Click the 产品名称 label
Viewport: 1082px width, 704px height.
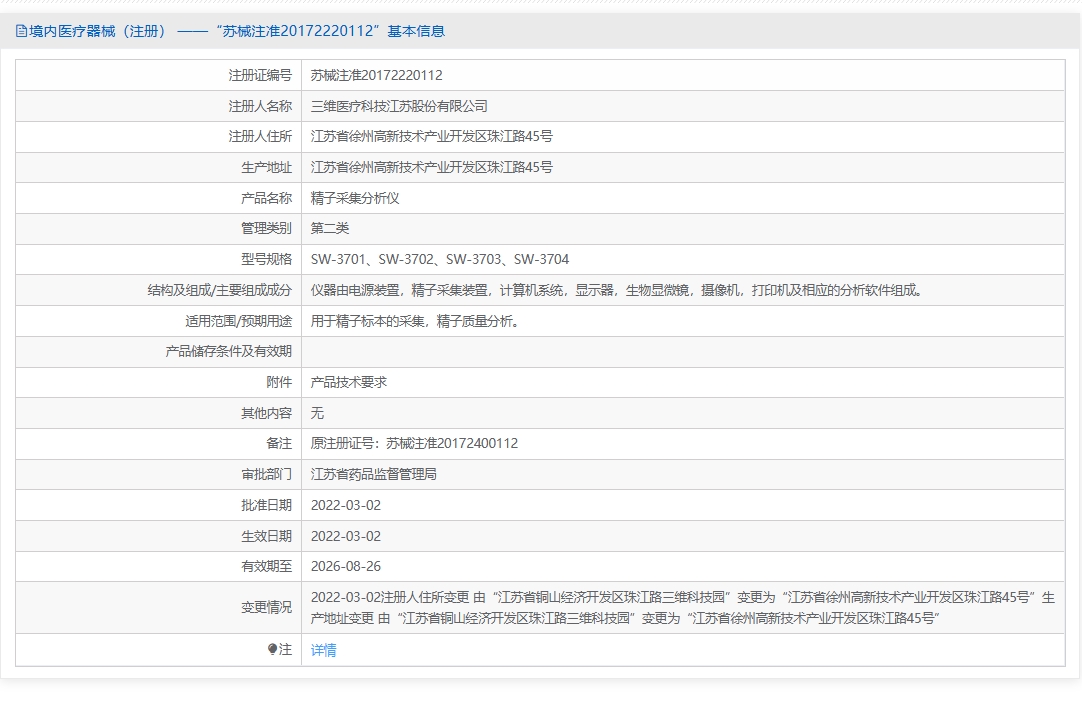[266, 198]
